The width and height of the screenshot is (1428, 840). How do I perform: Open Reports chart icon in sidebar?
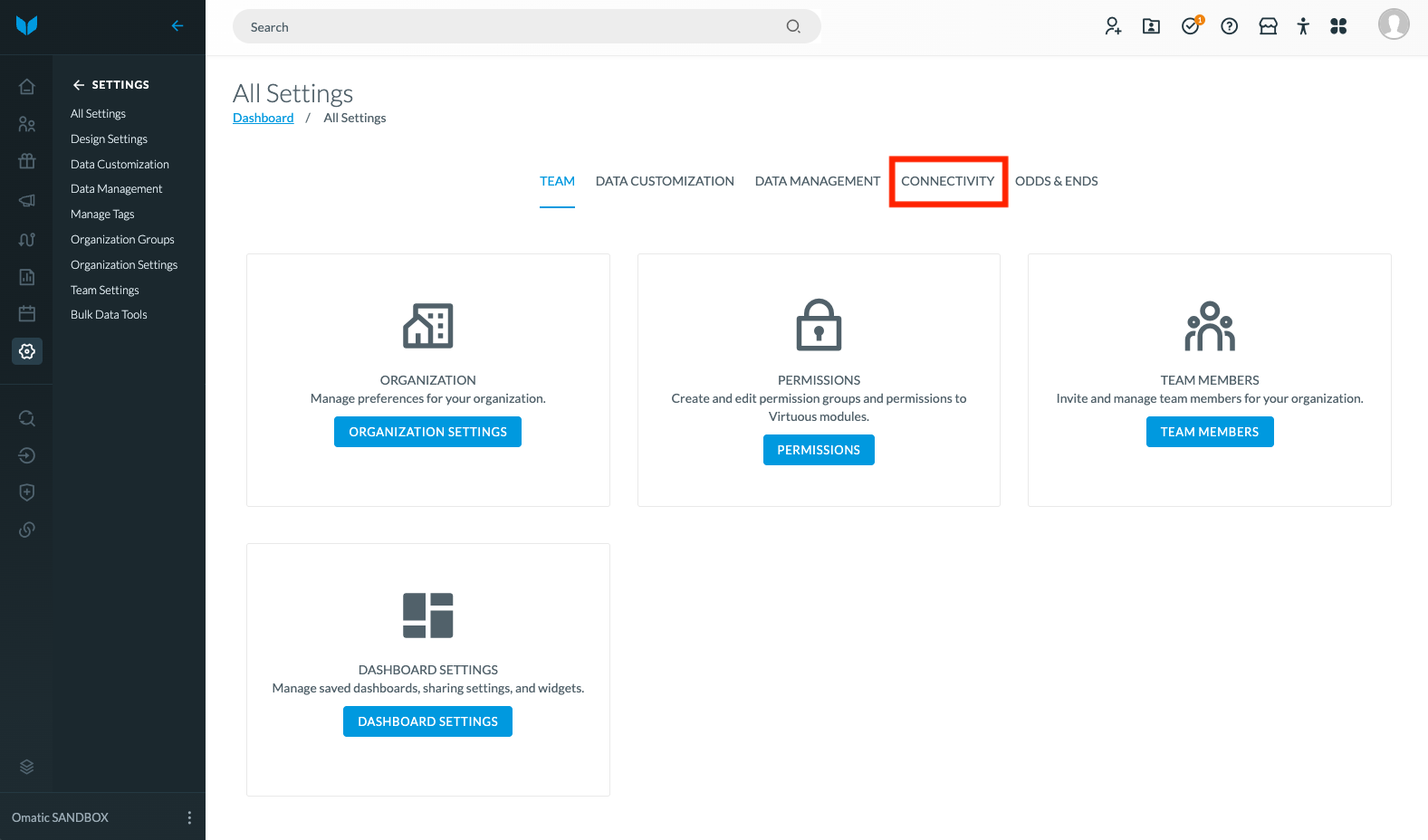tap(27, 277)
